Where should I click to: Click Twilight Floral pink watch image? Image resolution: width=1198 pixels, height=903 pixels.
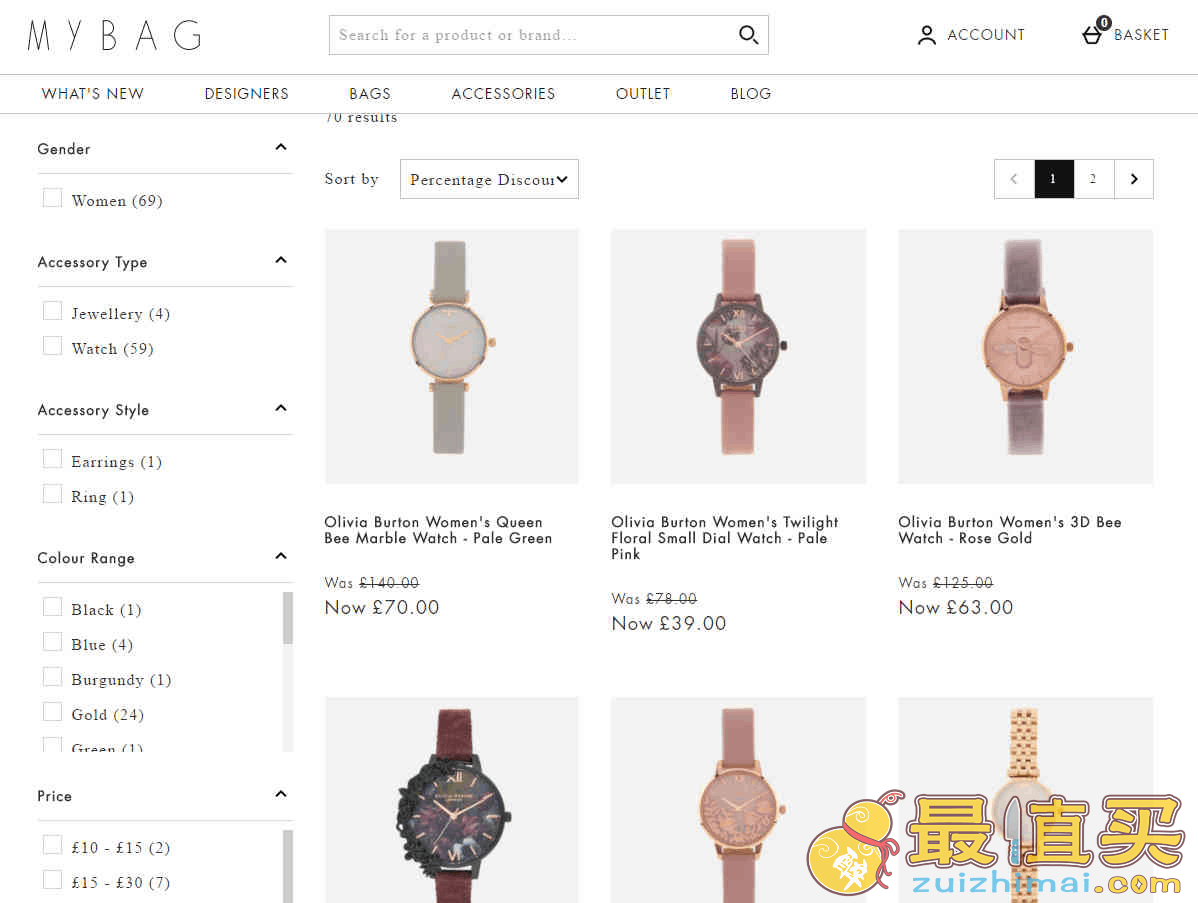click(738, 356)
